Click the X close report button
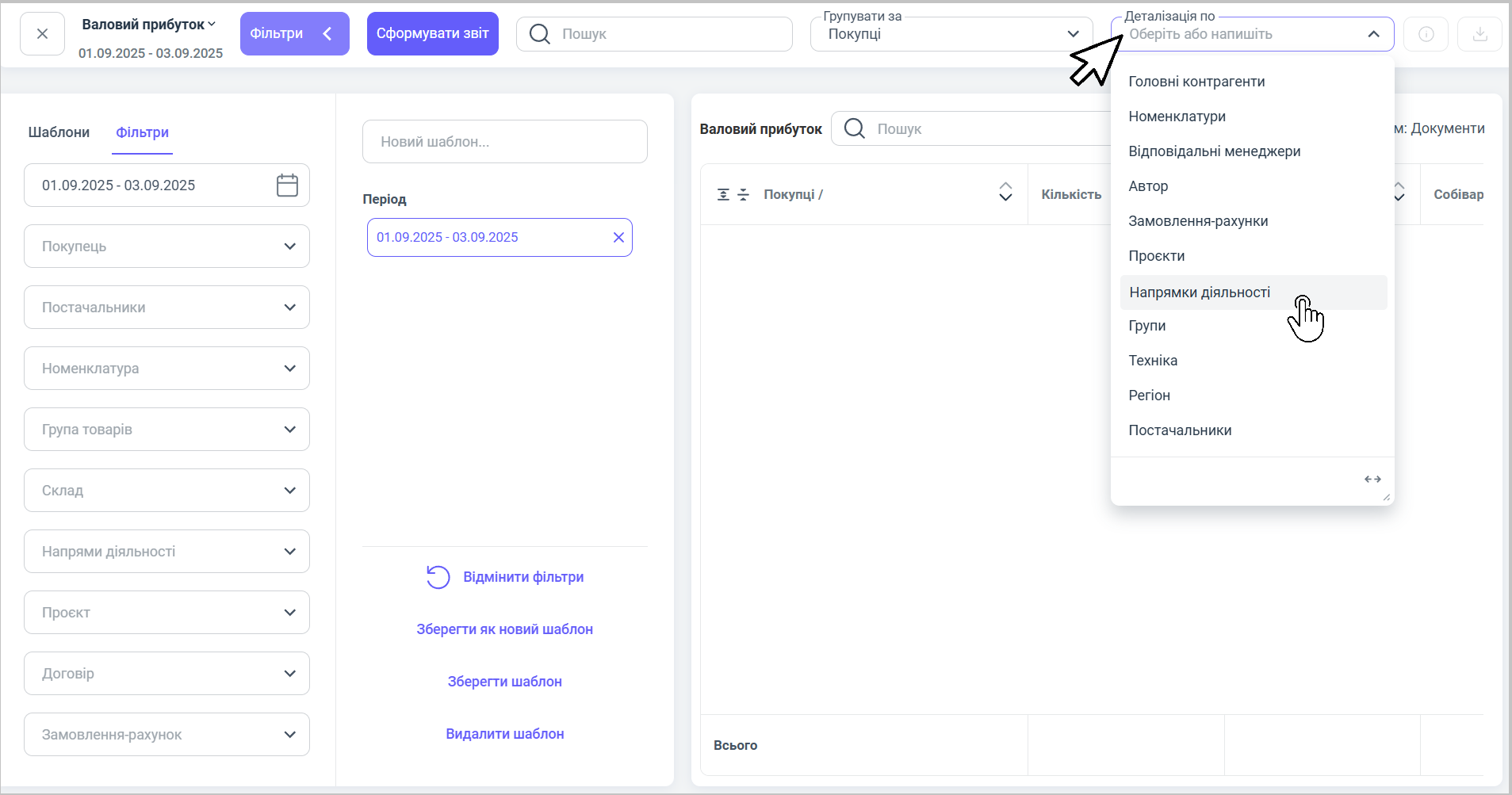1512x795 pixels. (42, 34)
